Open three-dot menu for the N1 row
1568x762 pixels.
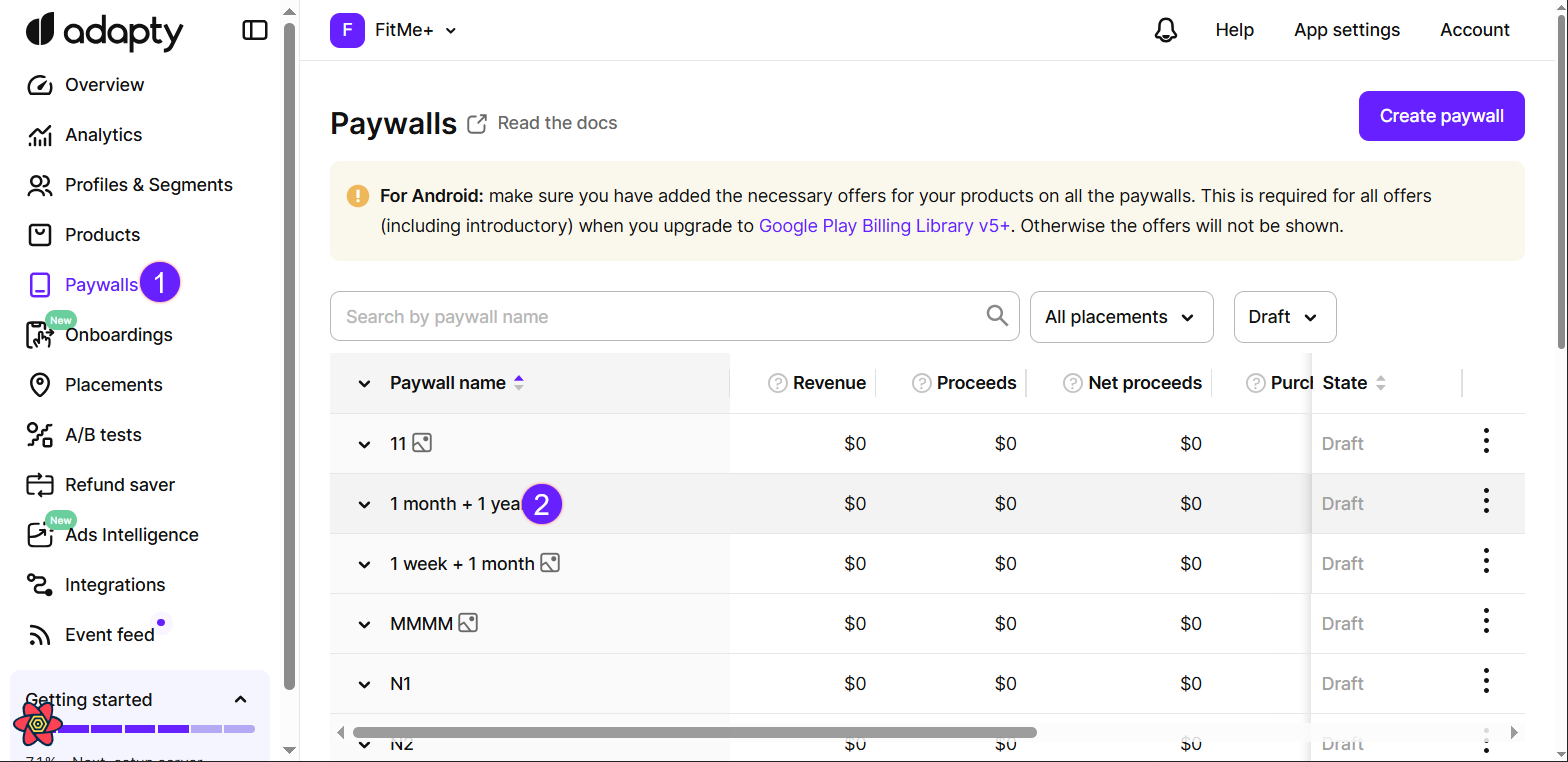(x=1486, y=682)
